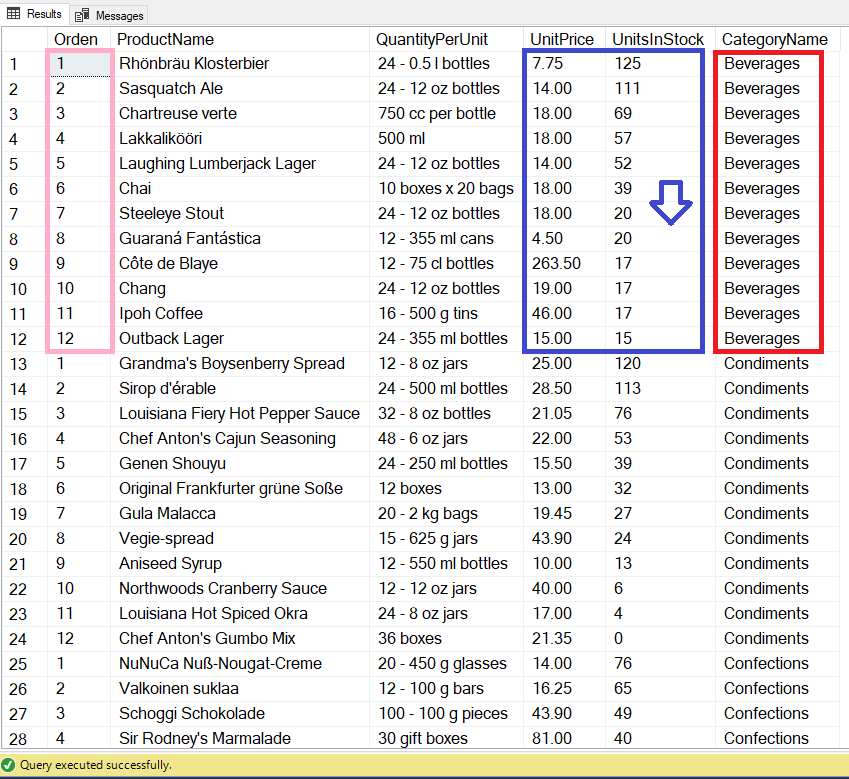Click the Chai product name cell
Image resolution: width=849 pixels, height=779 pixels.
240,188
